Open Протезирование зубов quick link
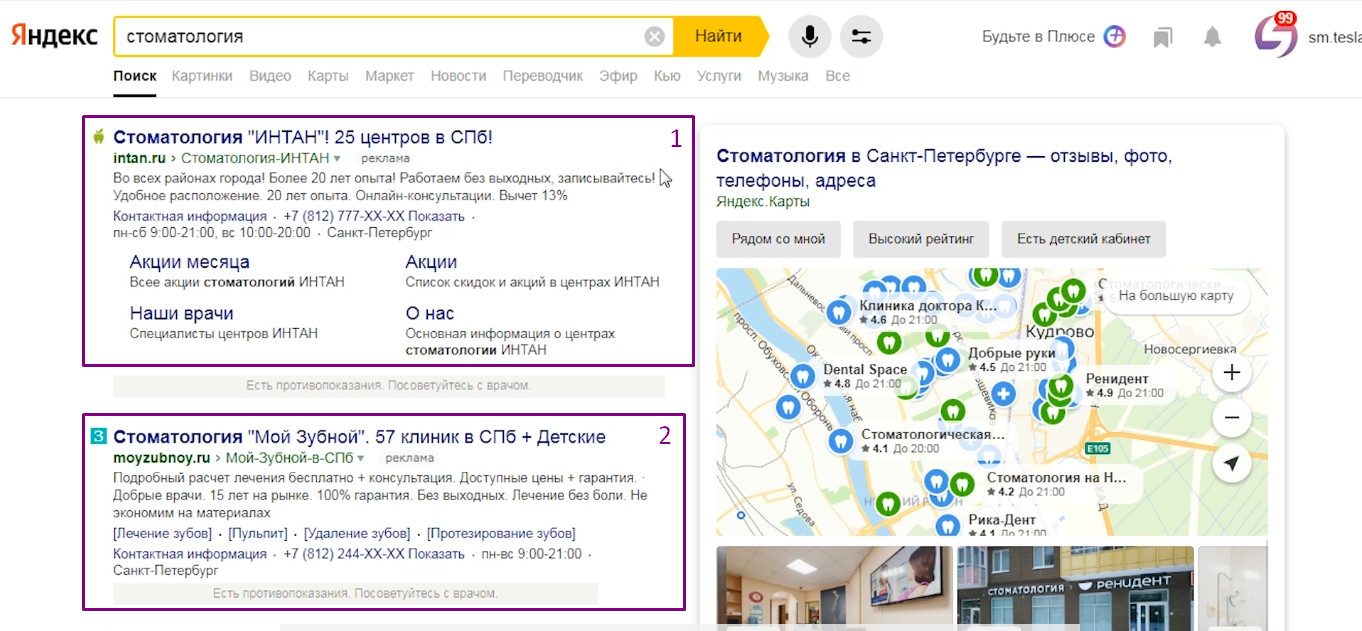The image size is (1362, 631). coord(501,533)
